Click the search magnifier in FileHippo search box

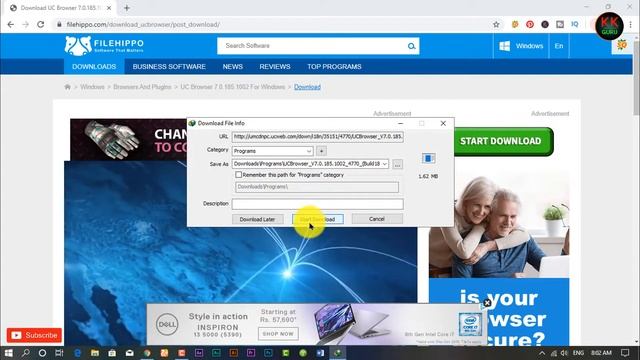pos(411,46)
